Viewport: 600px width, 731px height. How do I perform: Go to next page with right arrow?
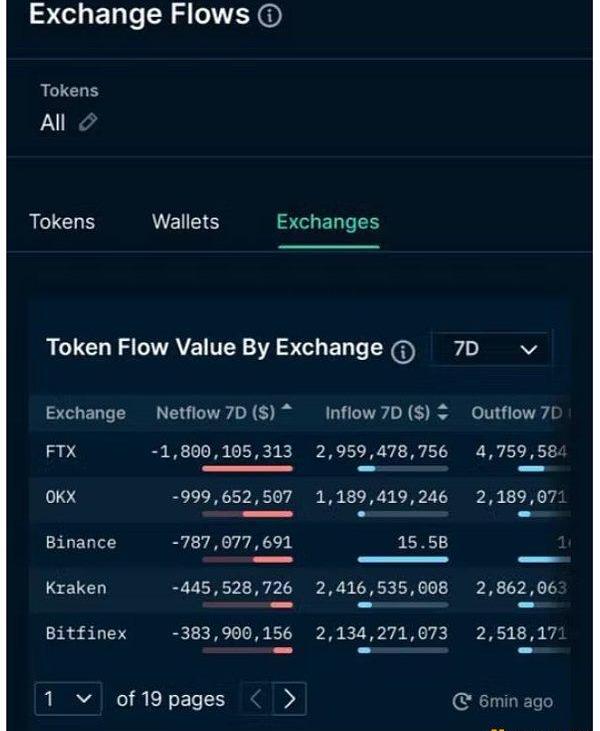(291, 698)
